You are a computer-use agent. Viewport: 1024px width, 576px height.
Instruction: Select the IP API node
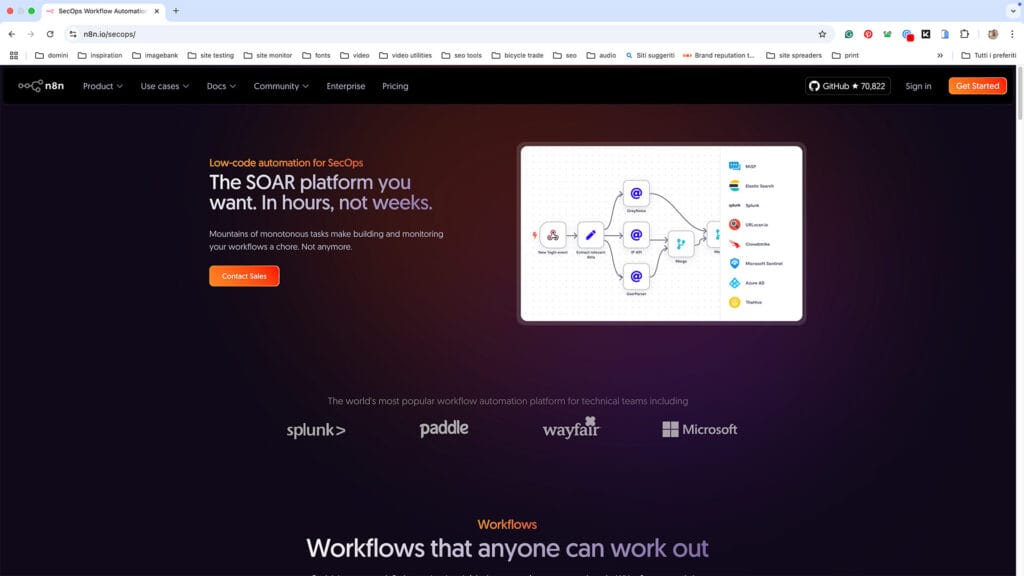637,234
